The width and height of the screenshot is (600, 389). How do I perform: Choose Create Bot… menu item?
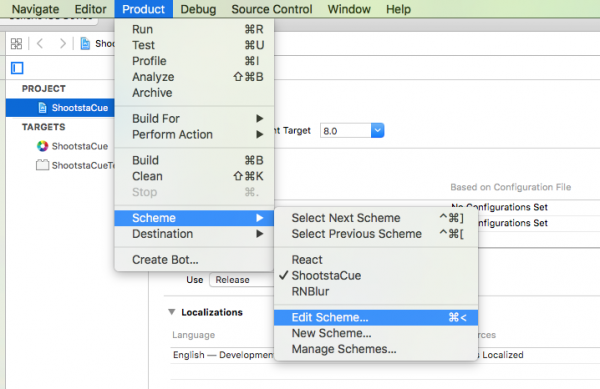point(194,260)
